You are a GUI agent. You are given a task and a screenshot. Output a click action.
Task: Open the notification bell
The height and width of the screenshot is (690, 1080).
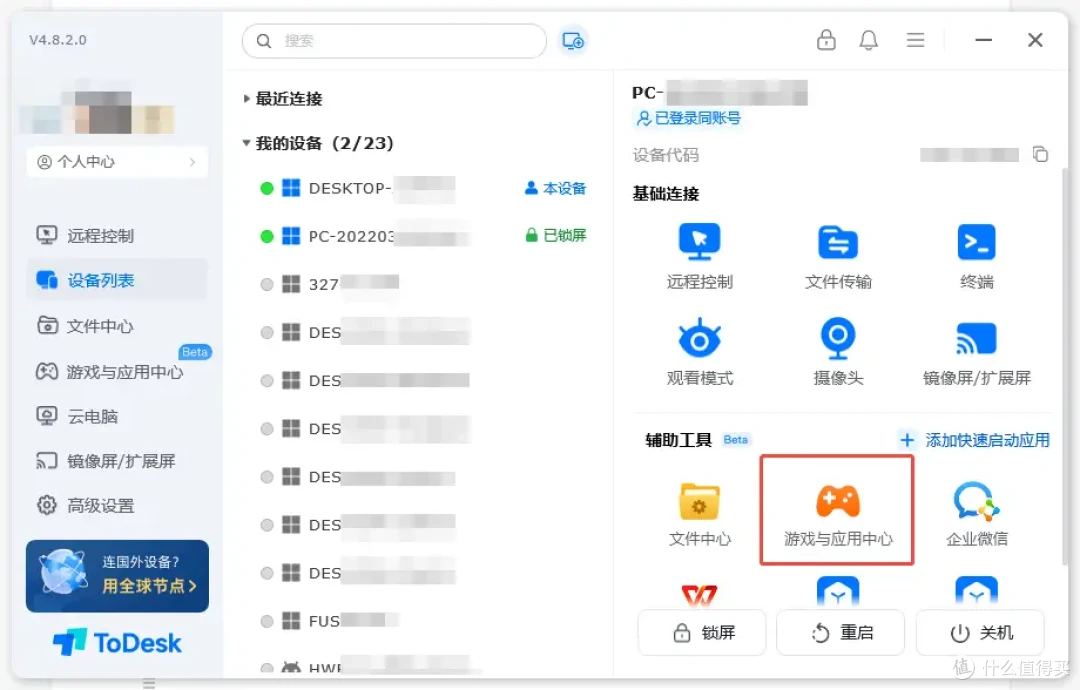pos(869,40)
